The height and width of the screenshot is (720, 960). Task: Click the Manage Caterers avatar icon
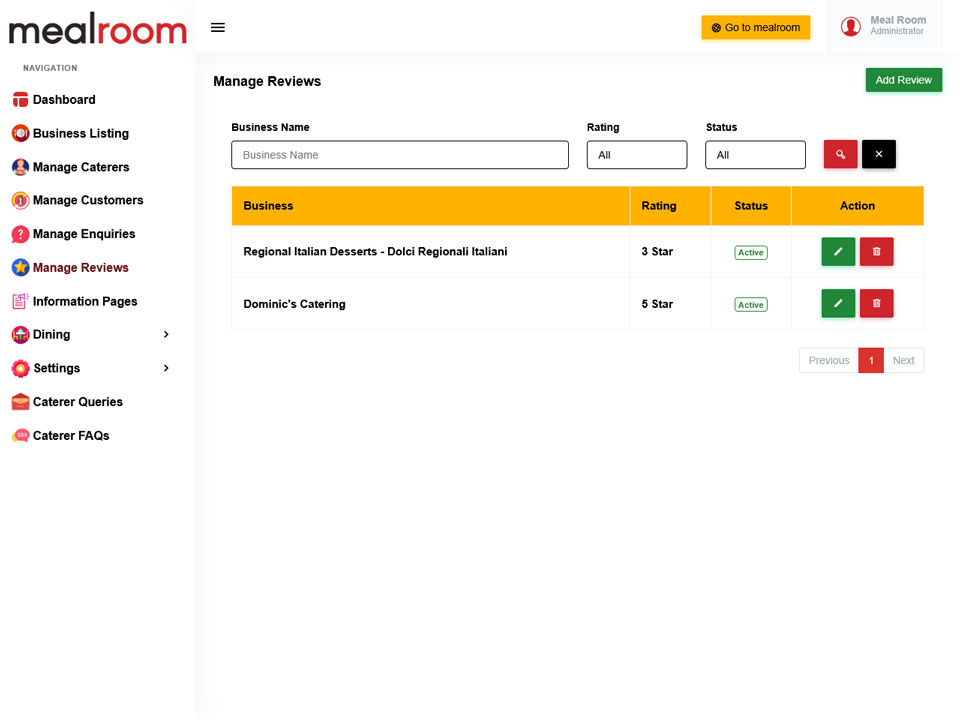(x=20, y=167)
